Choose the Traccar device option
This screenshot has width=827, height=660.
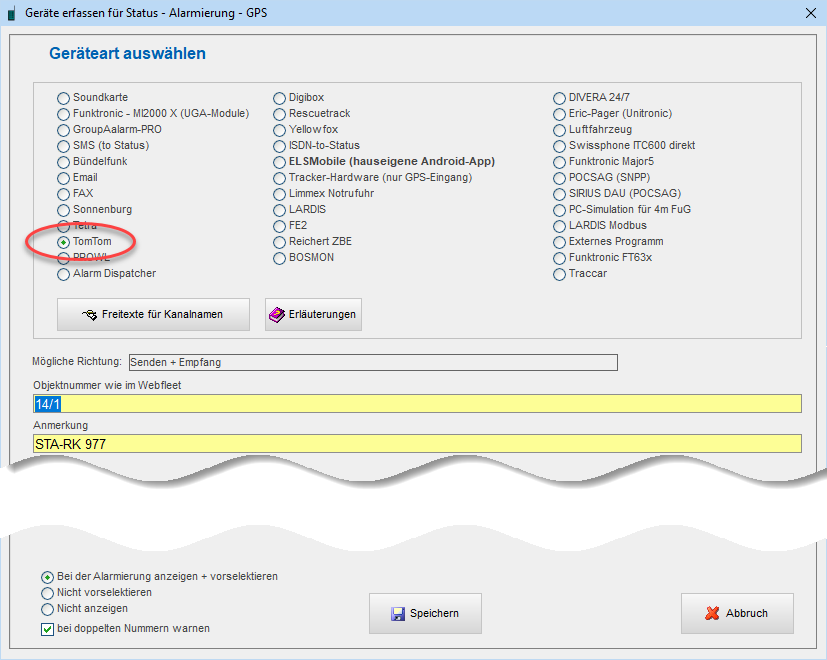tap(561, 274)
